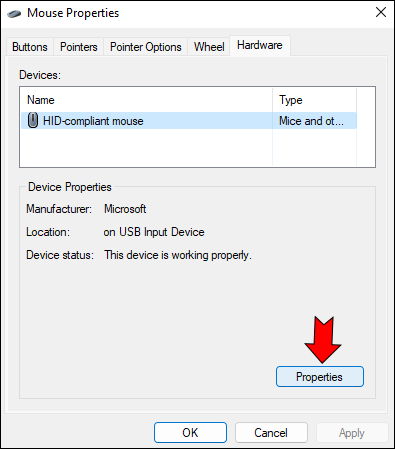This screenshot has width=395, height=449.
Task: Select the HID-compliant mouse device icon
Action: point(33,120)
